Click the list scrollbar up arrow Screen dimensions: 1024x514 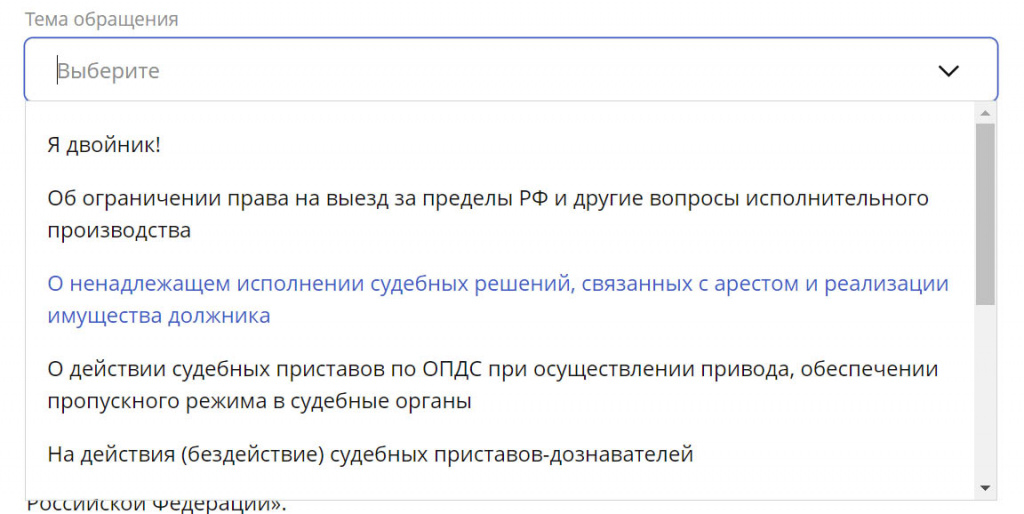(x=985, y=114)
